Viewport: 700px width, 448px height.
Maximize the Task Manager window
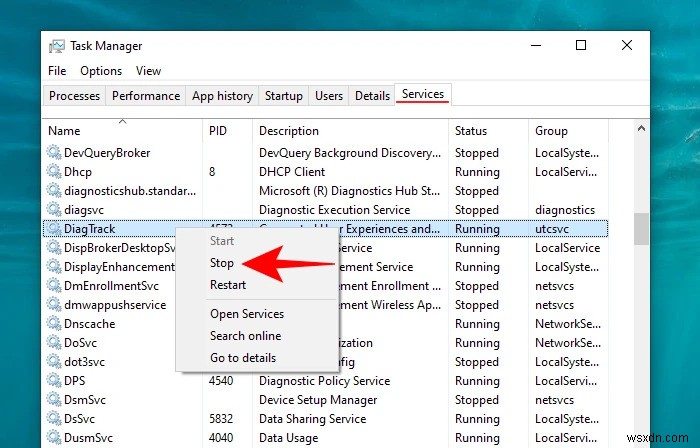tap(581, 45)
